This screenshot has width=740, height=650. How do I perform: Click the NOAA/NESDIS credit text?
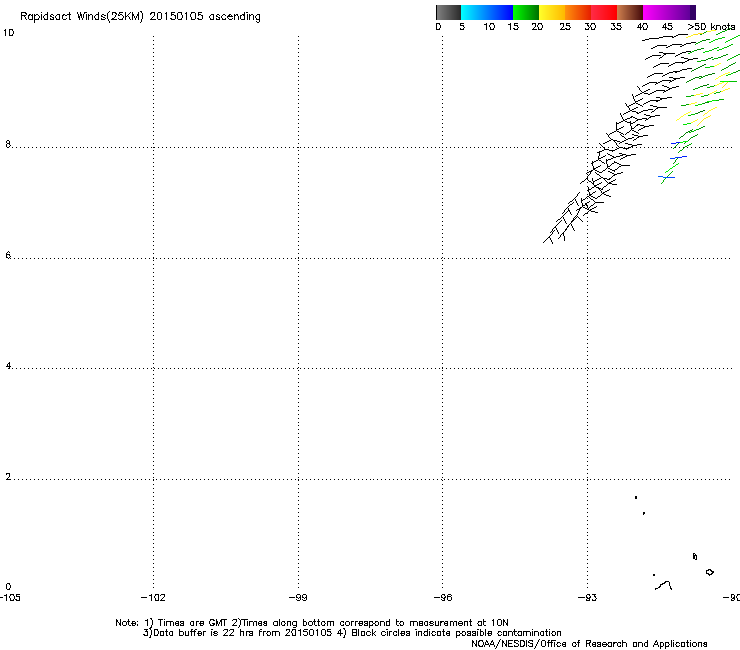[589, 644]
